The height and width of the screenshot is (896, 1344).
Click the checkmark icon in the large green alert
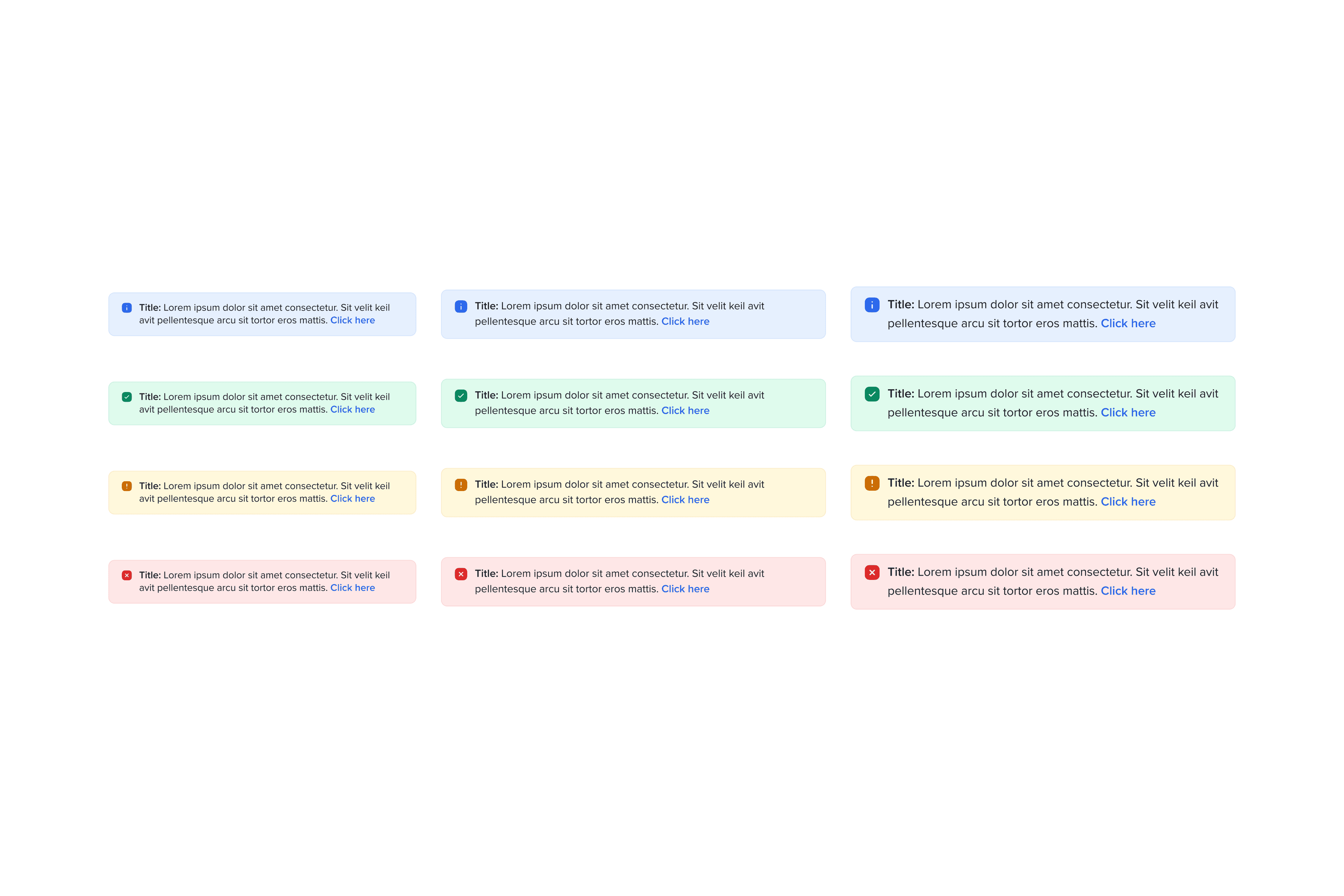coord(872,394)
